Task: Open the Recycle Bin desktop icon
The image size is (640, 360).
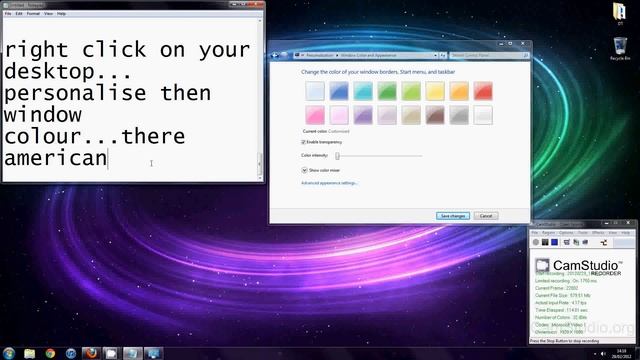Action: [620, 49]
